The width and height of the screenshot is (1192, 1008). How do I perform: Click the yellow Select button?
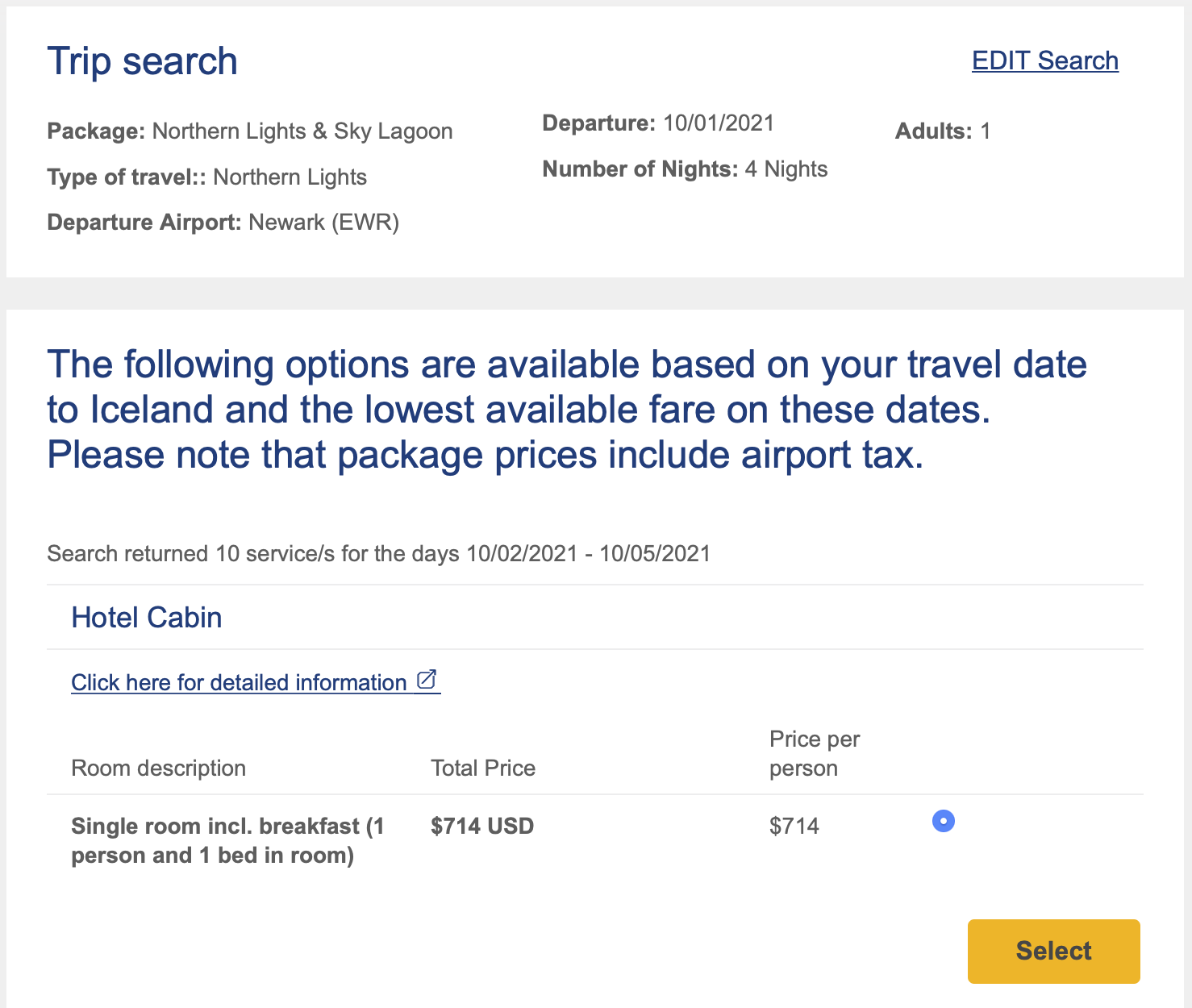1052,952
